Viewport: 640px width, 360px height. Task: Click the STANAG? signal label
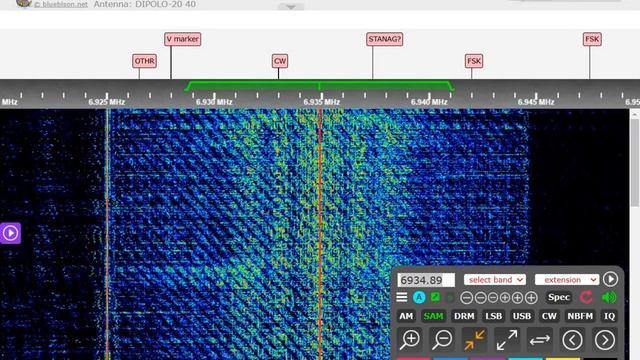(384, 39)
